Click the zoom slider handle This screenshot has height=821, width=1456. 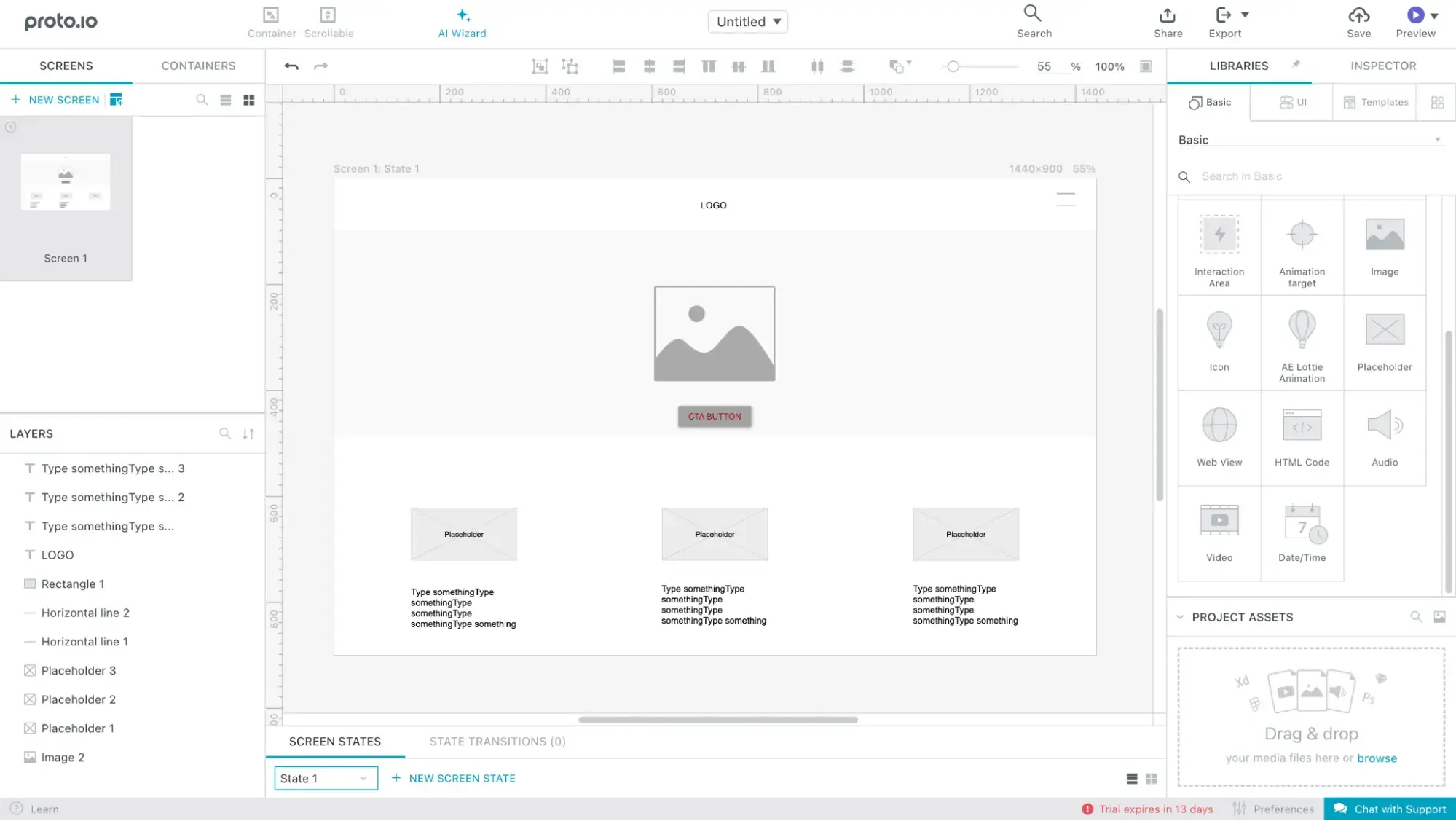click(953, 66)
